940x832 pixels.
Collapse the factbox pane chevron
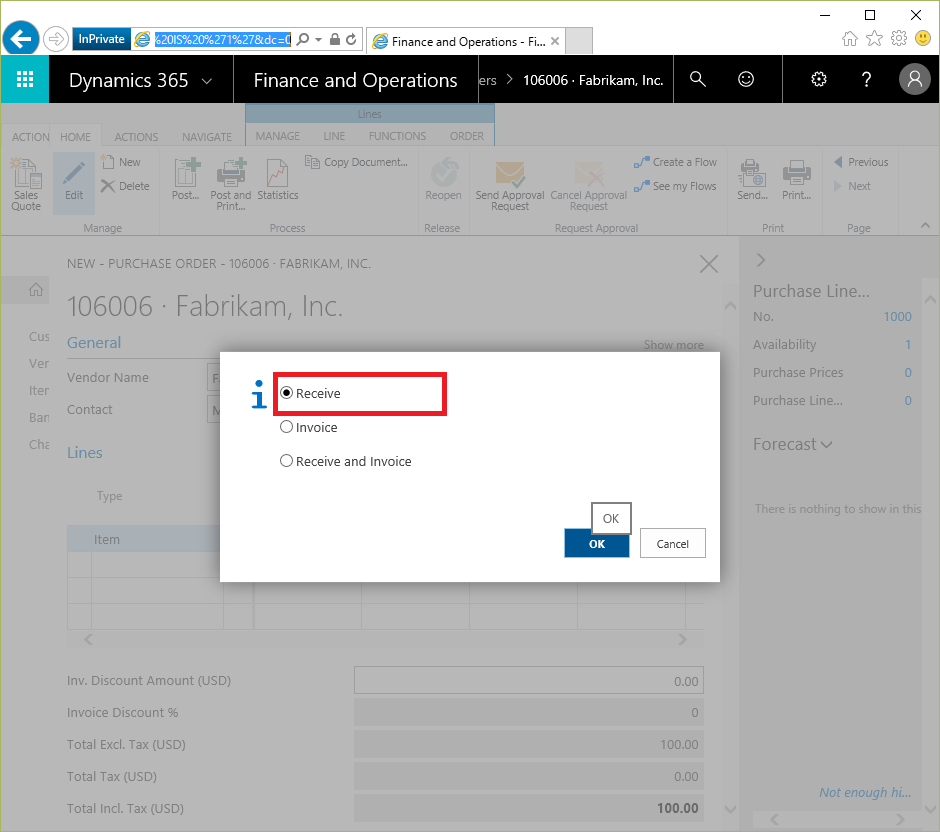click(x=761, y=260)
